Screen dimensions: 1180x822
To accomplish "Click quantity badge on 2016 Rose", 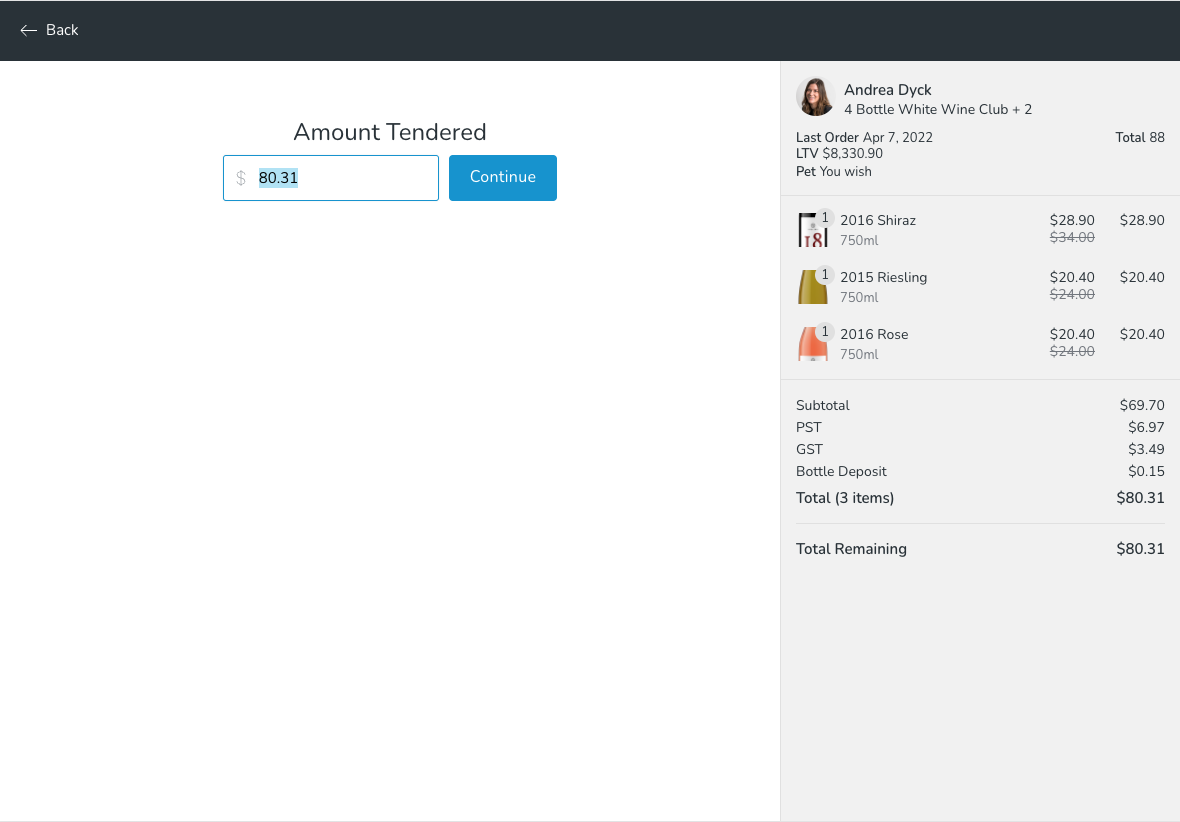I will (825, 331).
